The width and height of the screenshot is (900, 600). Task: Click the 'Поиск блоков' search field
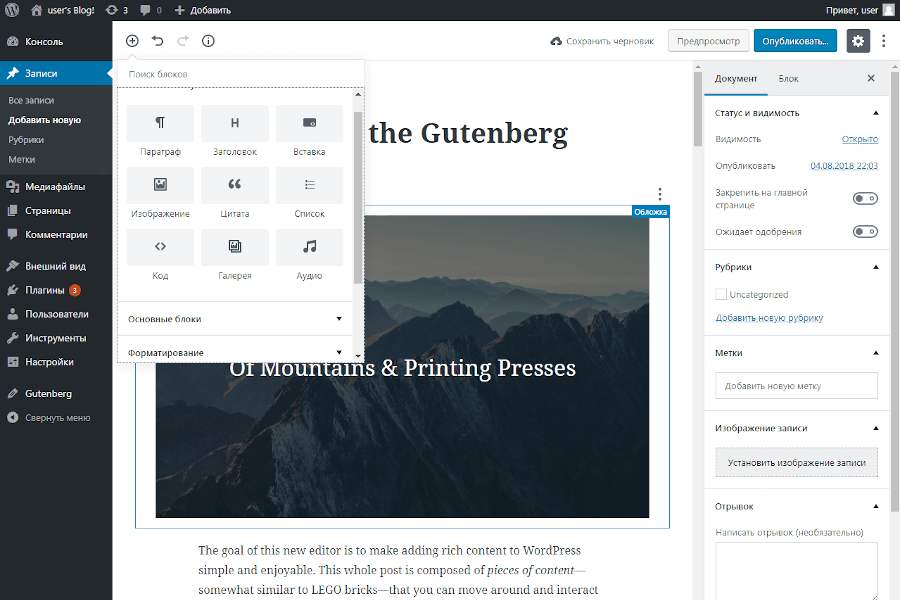pos(240,74)
